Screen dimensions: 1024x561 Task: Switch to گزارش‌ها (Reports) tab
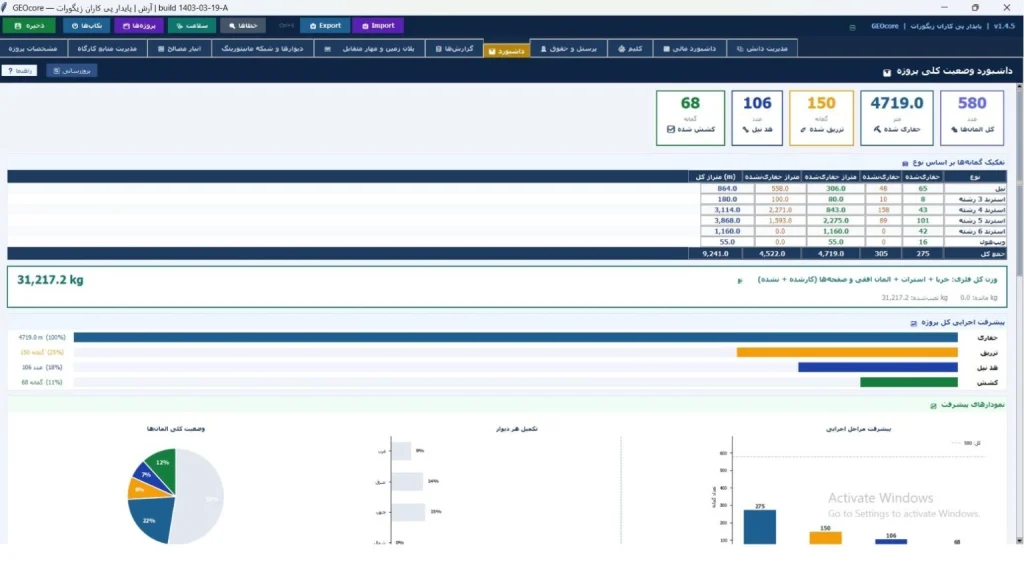click(x=455, y=48)
